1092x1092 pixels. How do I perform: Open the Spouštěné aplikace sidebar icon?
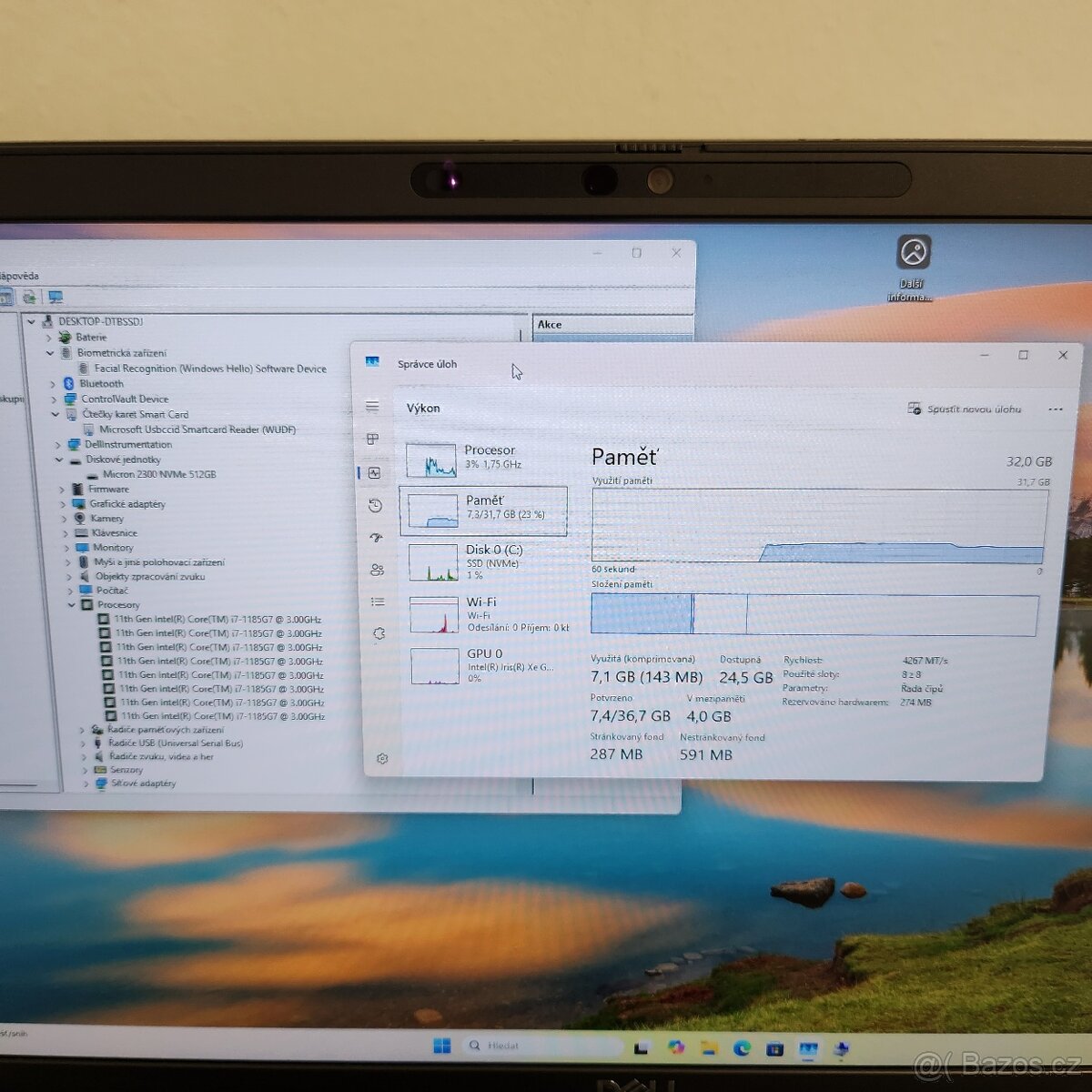pos(372,538)
